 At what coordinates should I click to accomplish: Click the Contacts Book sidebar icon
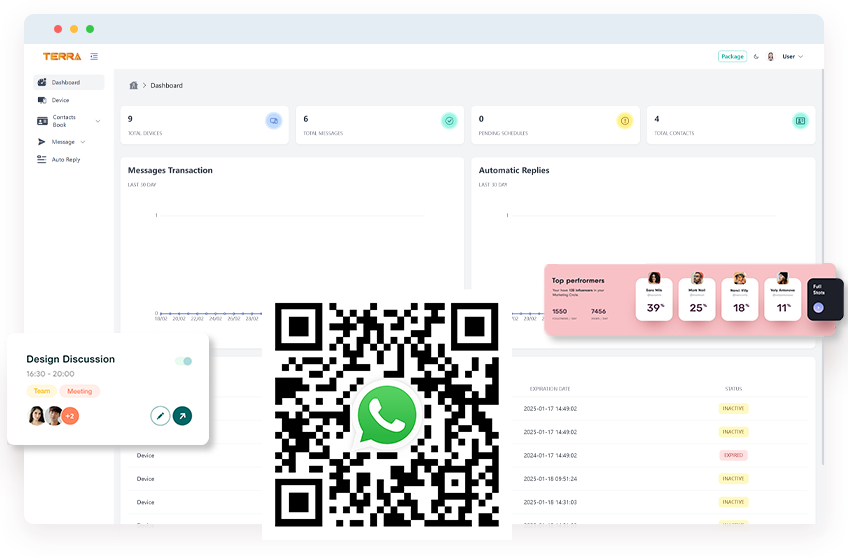(42, 121)
